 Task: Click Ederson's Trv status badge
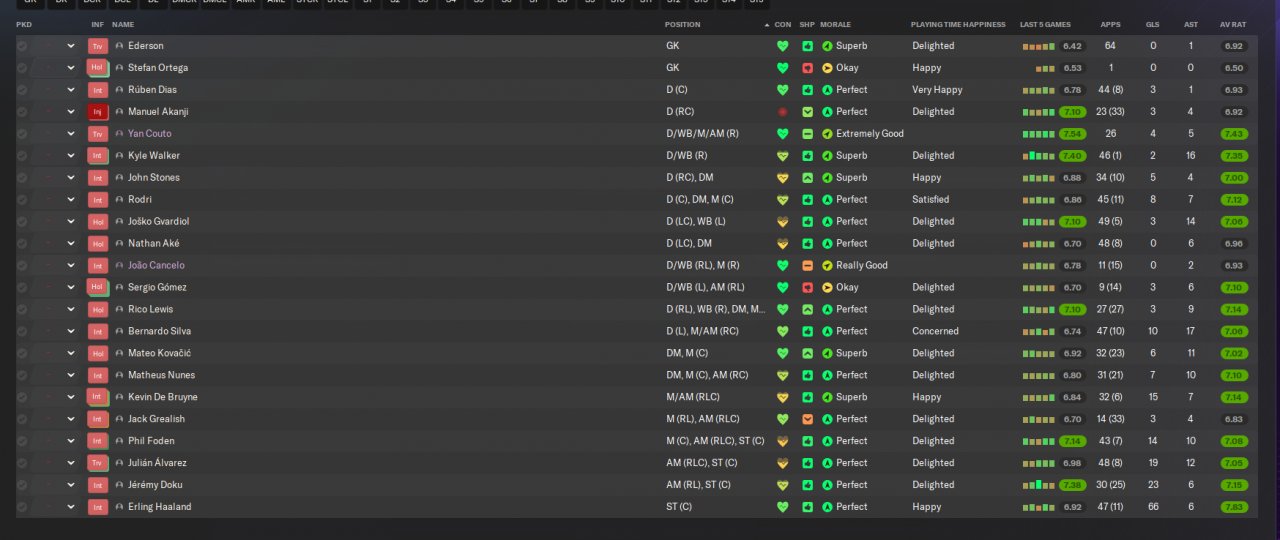click(97, 46)
